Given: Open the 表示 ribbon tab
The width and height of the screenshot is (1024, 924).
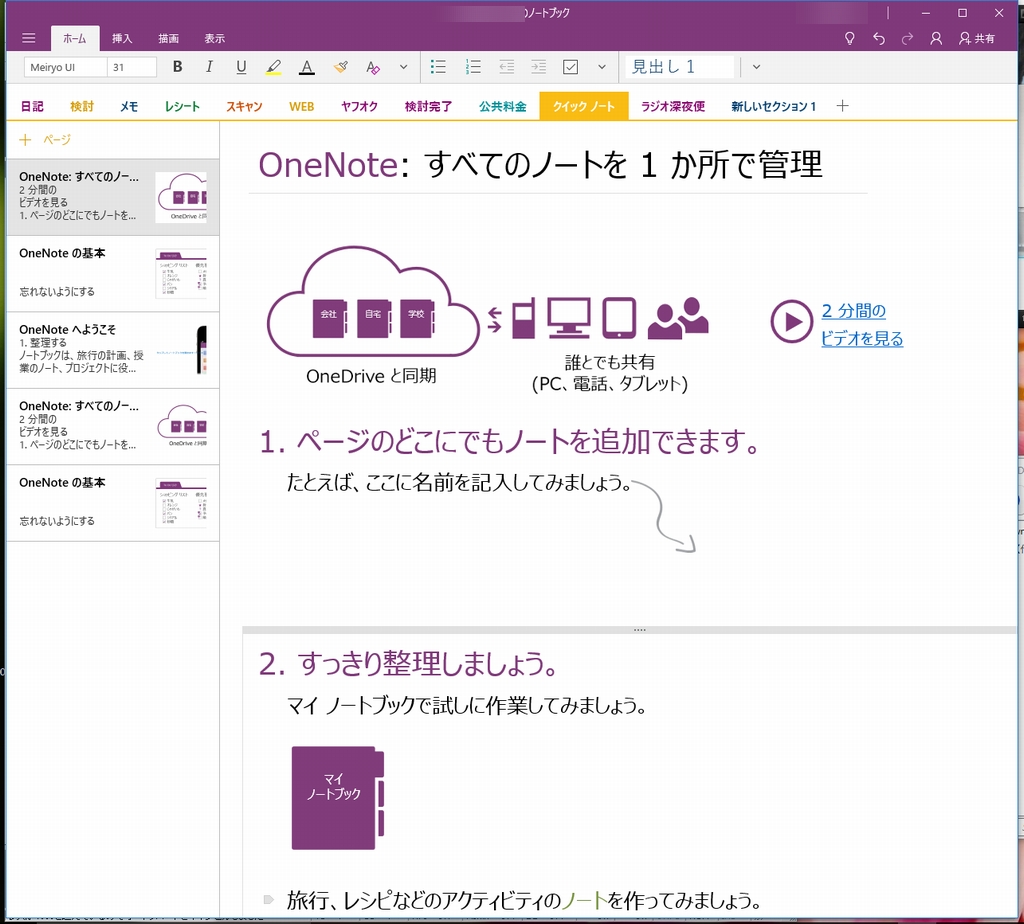Looking at the screenshot, I should [x=215, y=39].
